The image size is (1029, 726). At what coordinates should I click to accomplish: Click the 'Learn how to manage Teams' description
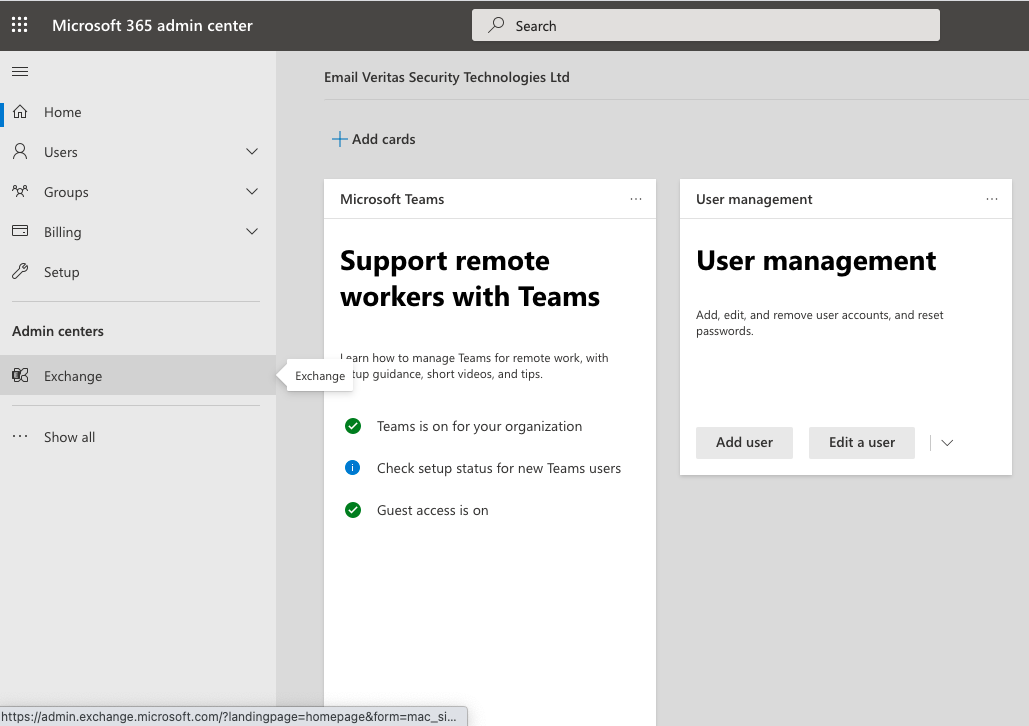click(x=474, y=366)
